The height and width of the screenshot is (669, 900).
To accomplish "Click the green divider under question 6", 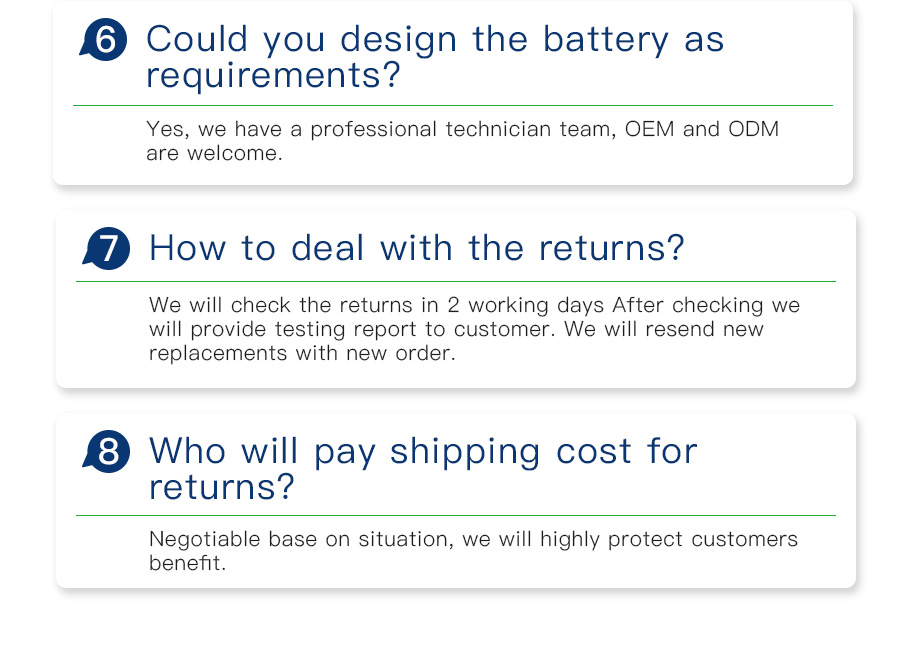I will click(453, 106).
